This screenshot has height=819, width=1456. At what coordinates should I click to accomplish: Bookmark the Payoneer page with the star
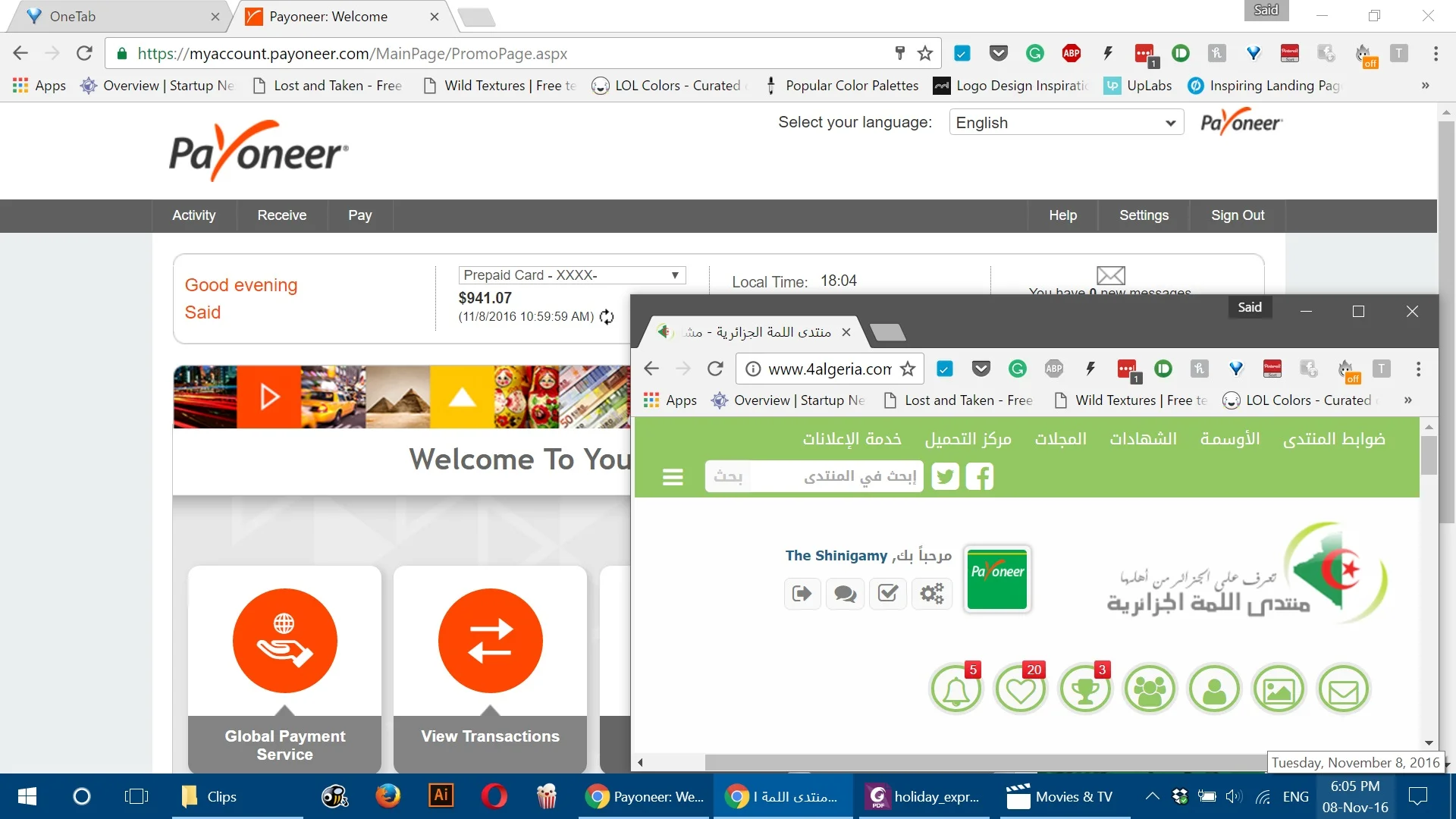click(924, 53)
